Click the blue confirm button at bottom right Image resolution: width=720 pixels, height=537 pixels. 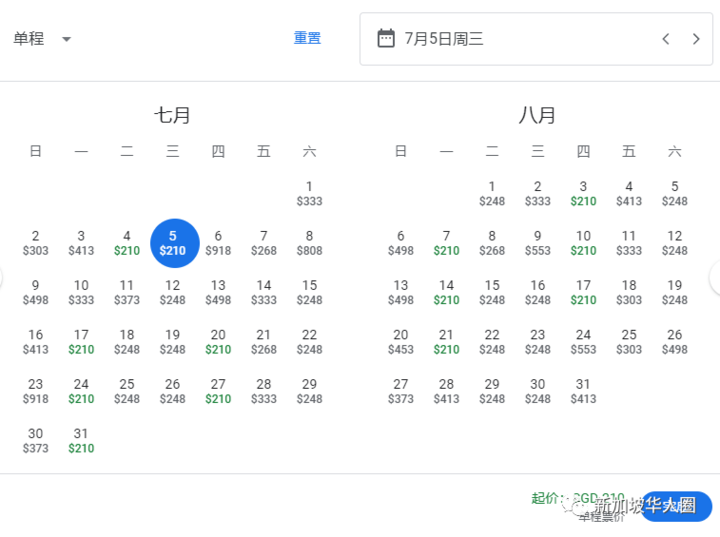click(x=678, y=506)
